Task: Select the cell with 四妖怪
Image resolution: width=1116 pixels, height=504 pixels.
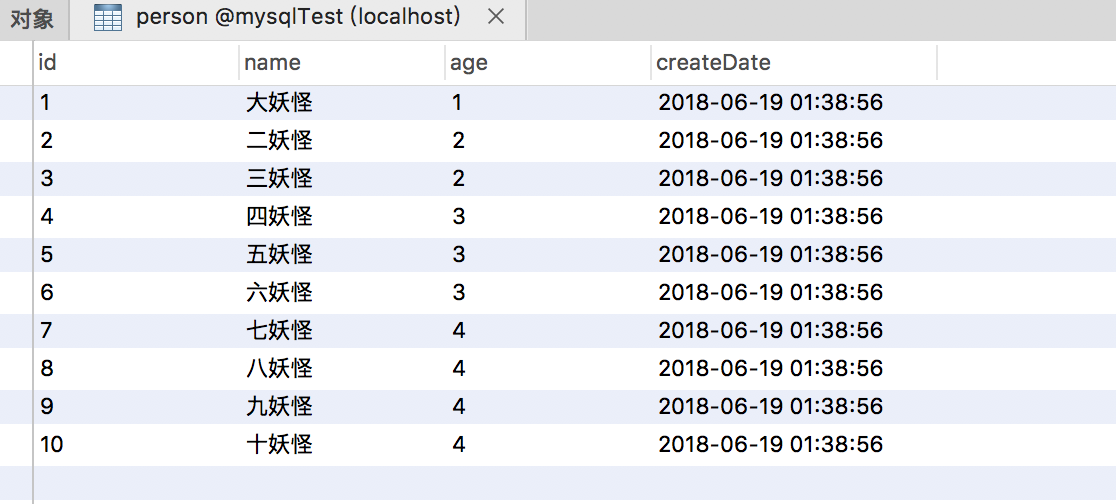Action: coord(279,217)
